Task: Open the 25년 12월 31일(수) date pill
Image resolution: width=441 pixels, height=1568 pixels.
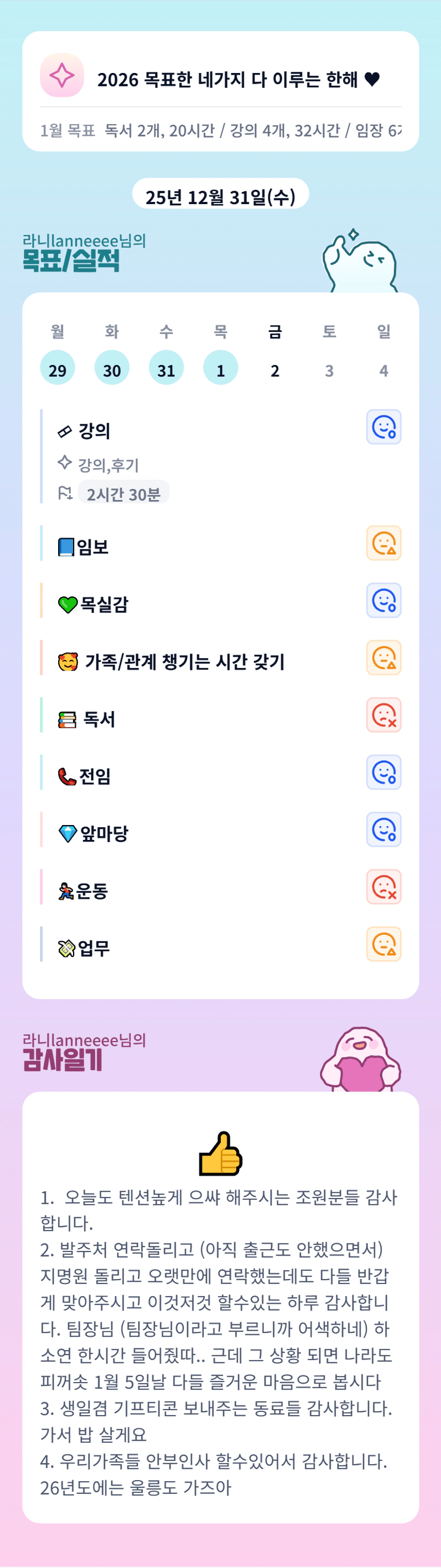Action: coord(221,196)
